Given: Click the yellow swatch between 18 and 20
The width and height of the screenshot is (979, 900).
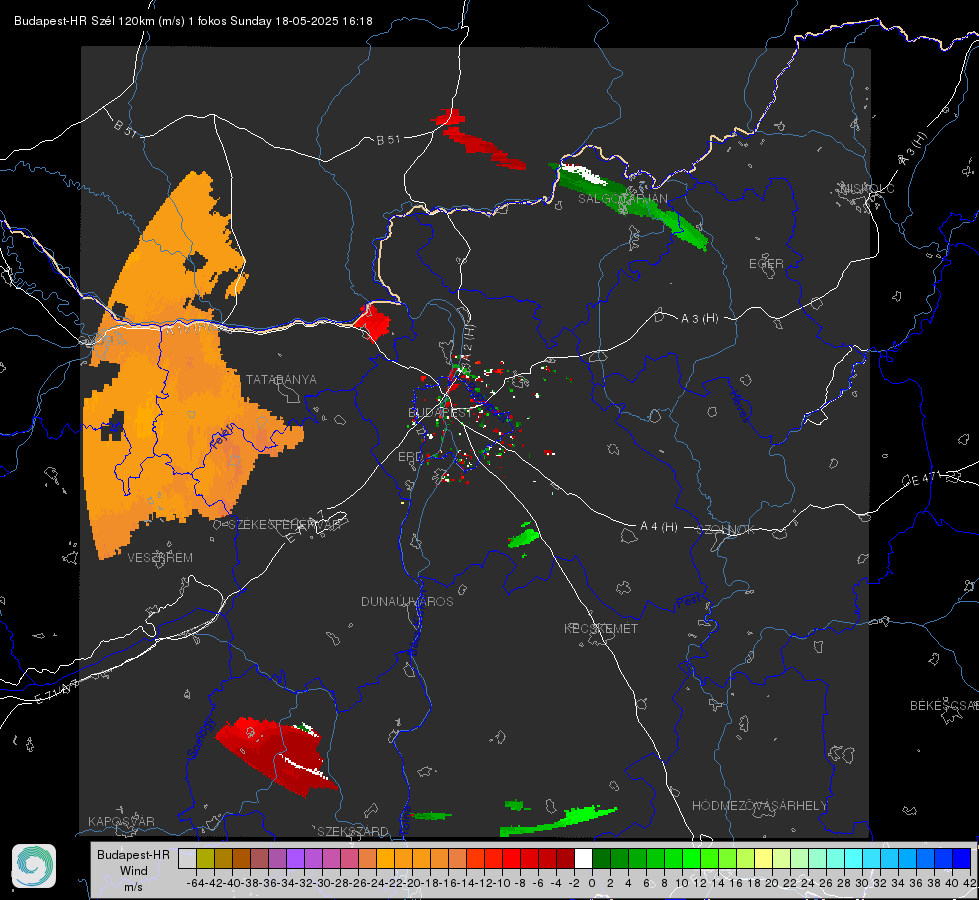Looking at the screenshot, I should (x=764, y=859).
